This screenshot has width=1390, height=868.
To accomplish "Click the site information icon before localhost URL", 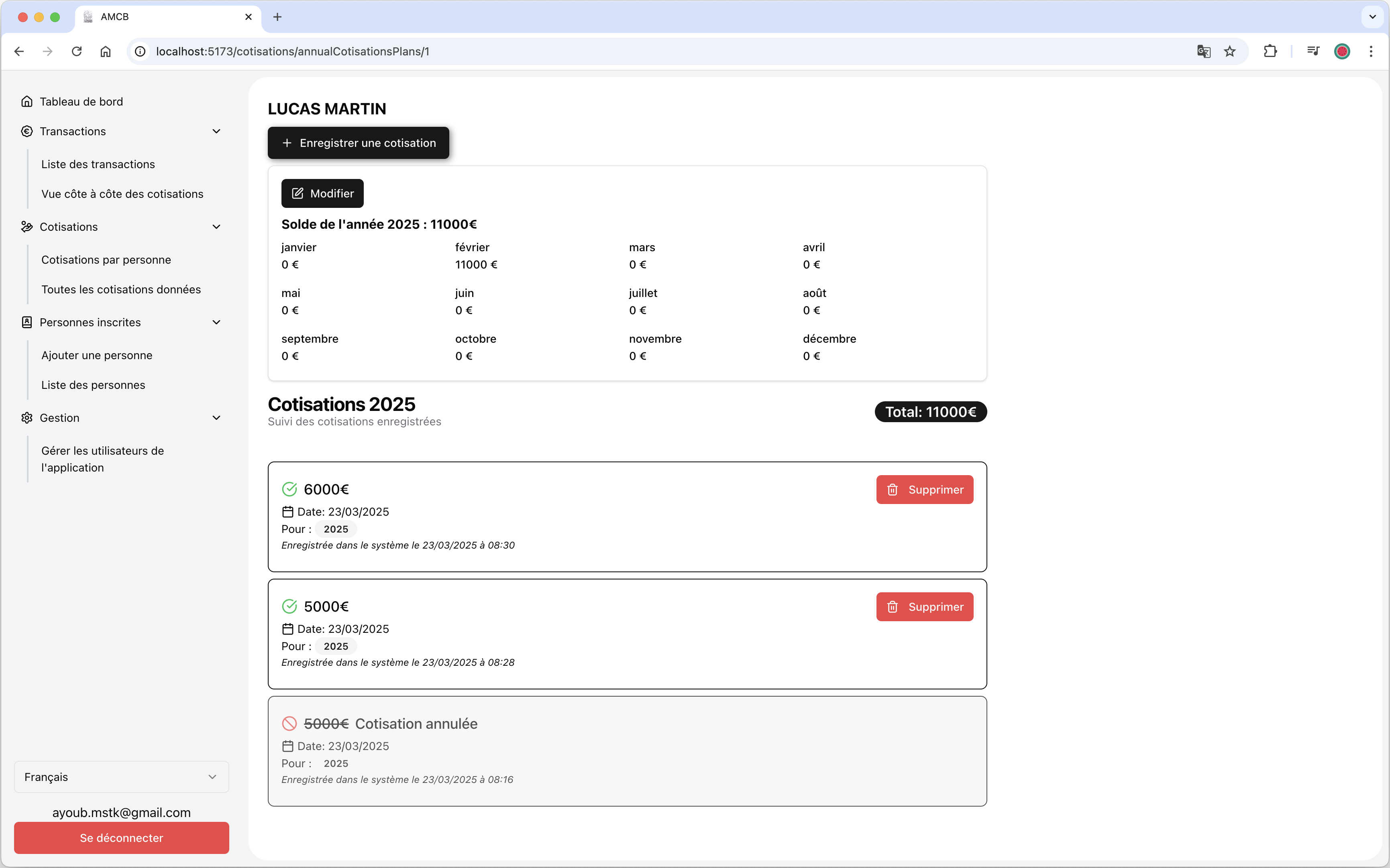I will [x=140, y=52].
